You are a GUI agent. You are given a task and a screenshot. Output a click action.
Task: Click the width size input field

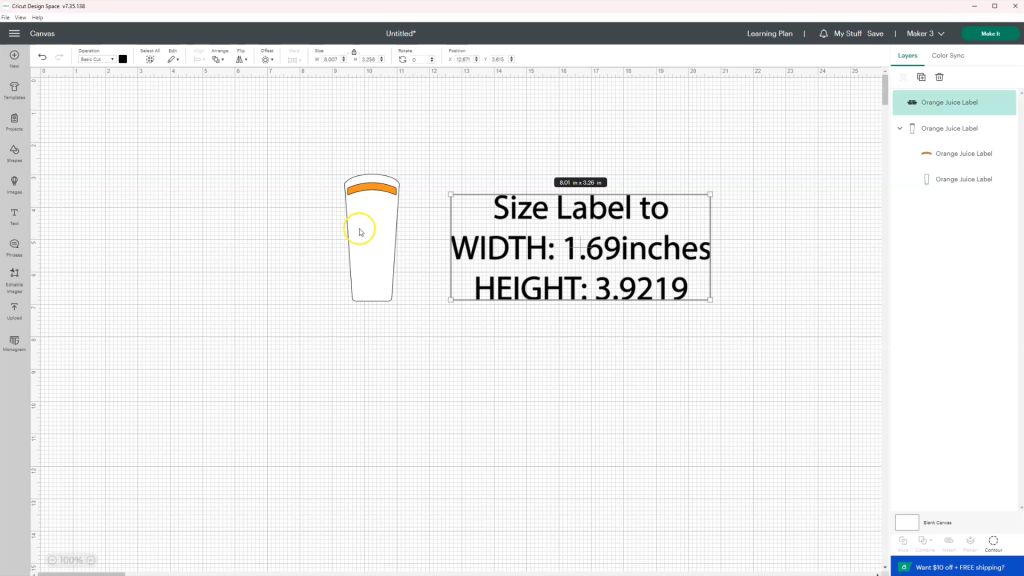tap(332, 59)
